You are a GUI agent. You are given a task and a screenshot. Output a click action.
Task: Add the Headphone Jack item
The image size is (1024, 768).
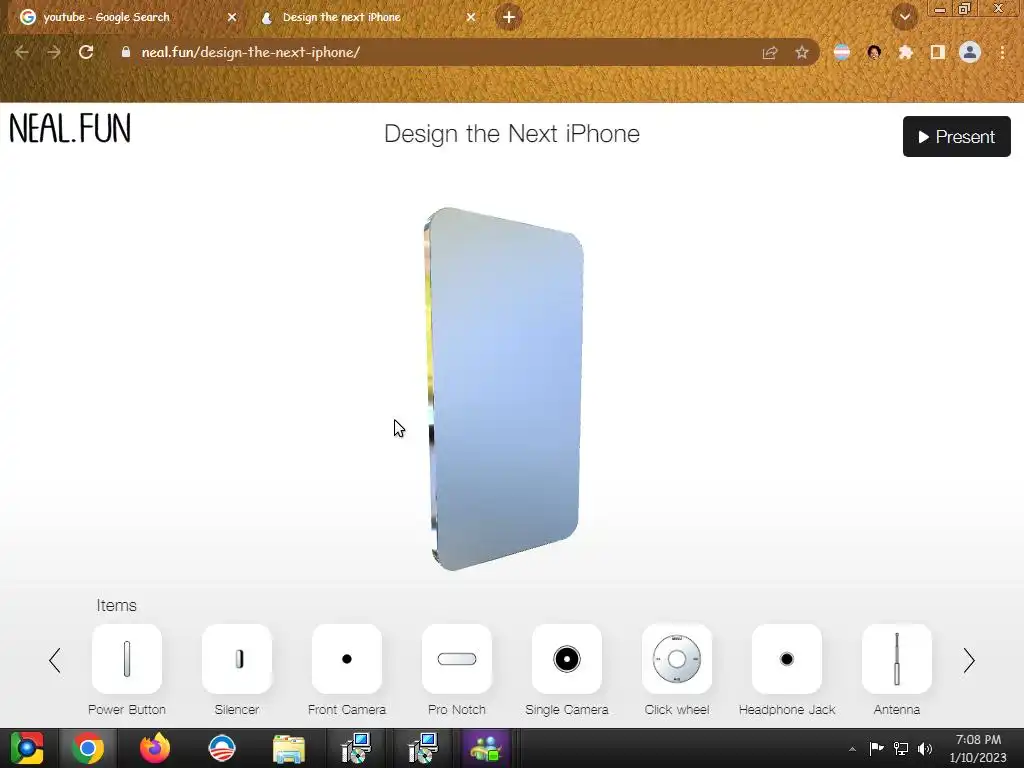click(x=787, y=658)
